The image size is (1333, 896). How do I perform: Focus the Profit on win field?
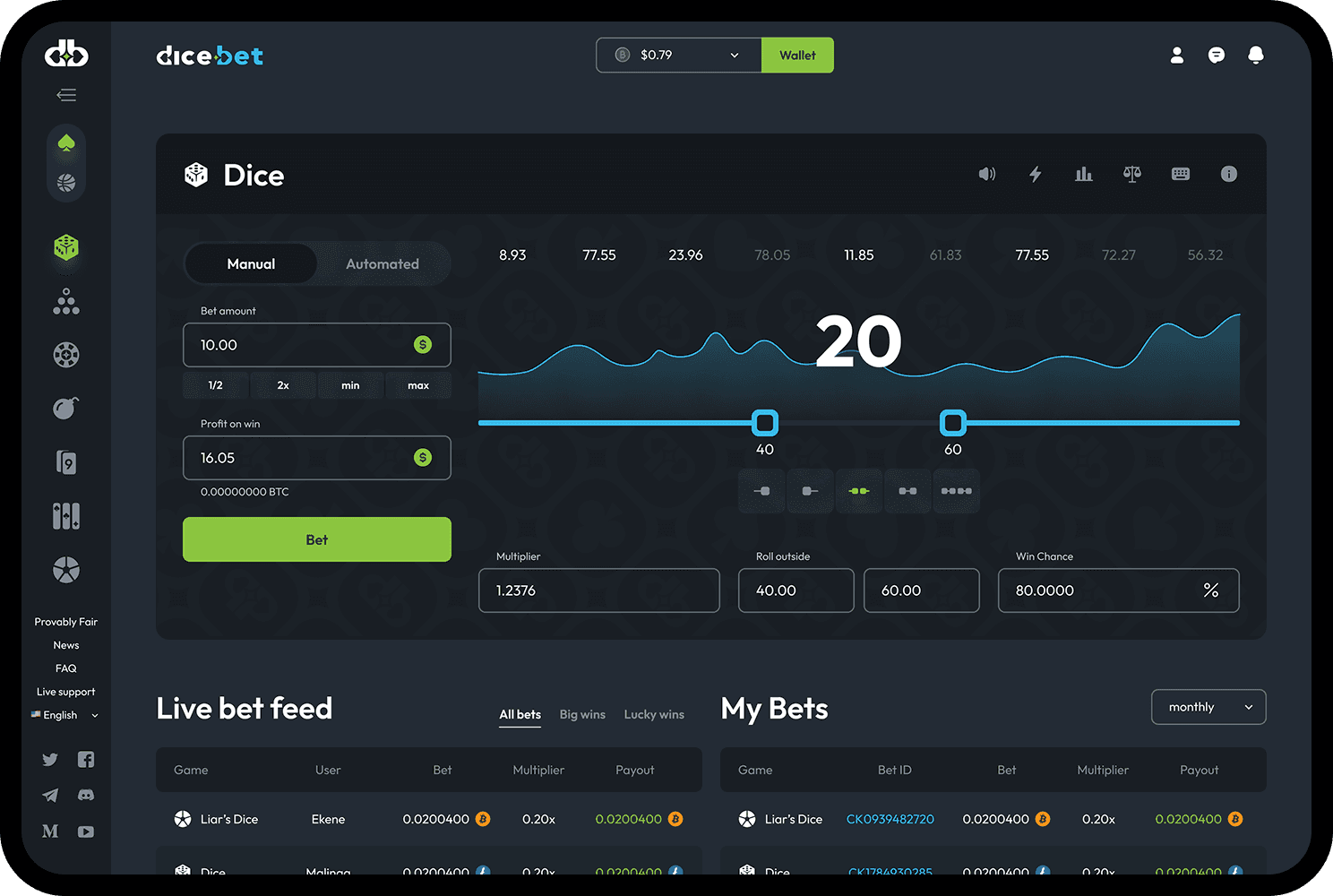click(317, 458)
